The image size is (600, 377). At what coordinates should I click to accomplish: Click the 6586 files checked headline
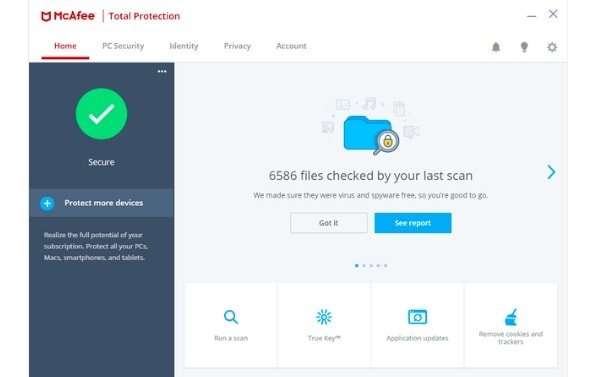tap(370, 176)
